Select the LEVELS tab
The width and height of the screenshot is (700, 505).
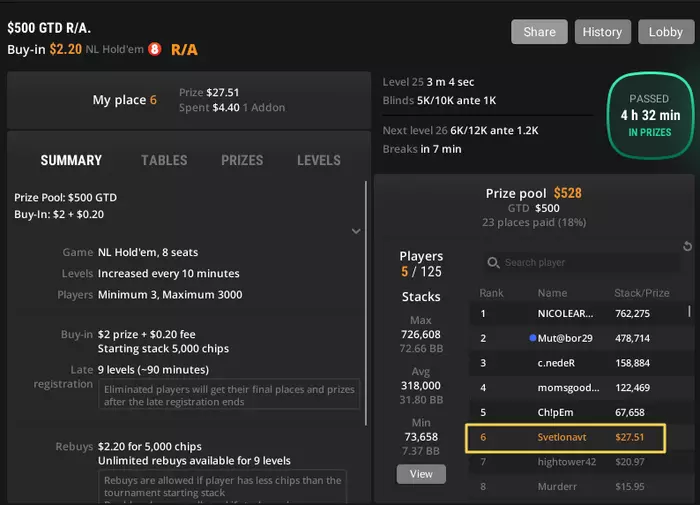point(319,160)
